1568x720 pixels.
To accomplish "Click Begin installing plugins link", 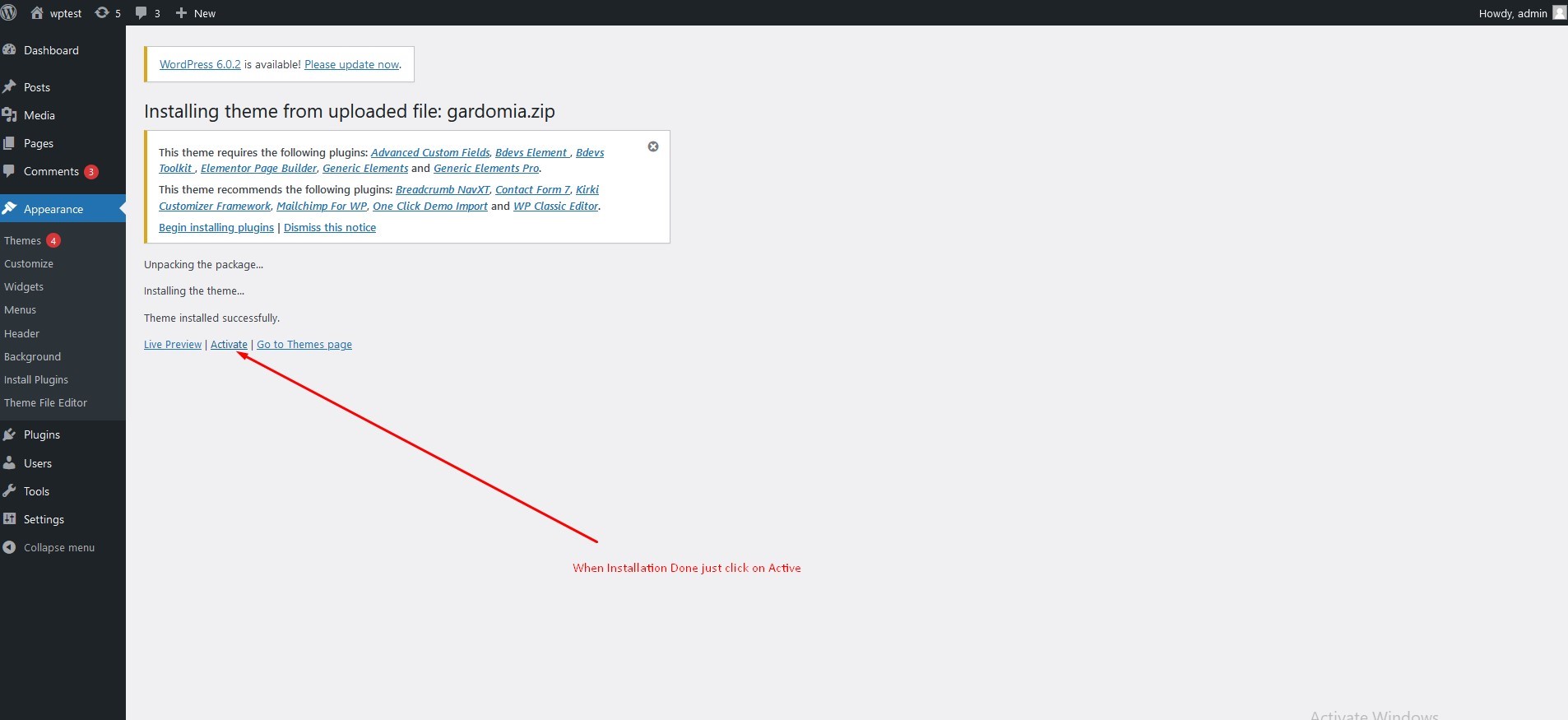I will tap(216, 227).
